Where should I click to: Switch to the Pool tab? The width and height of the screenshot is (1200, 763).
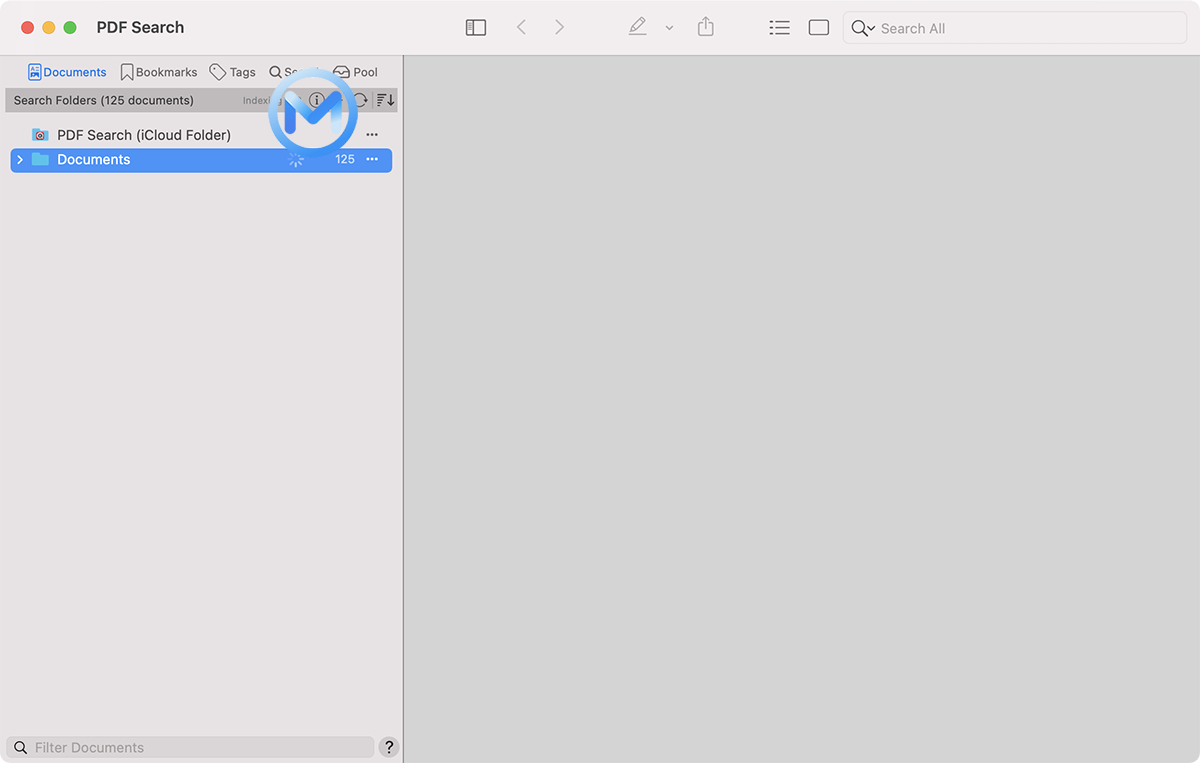click(355, 72)
